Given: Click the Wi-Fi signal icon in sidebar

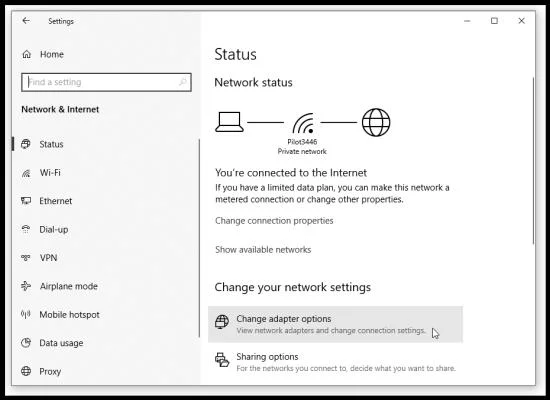Looking at the screenshot, I should [x=26, y=173].
